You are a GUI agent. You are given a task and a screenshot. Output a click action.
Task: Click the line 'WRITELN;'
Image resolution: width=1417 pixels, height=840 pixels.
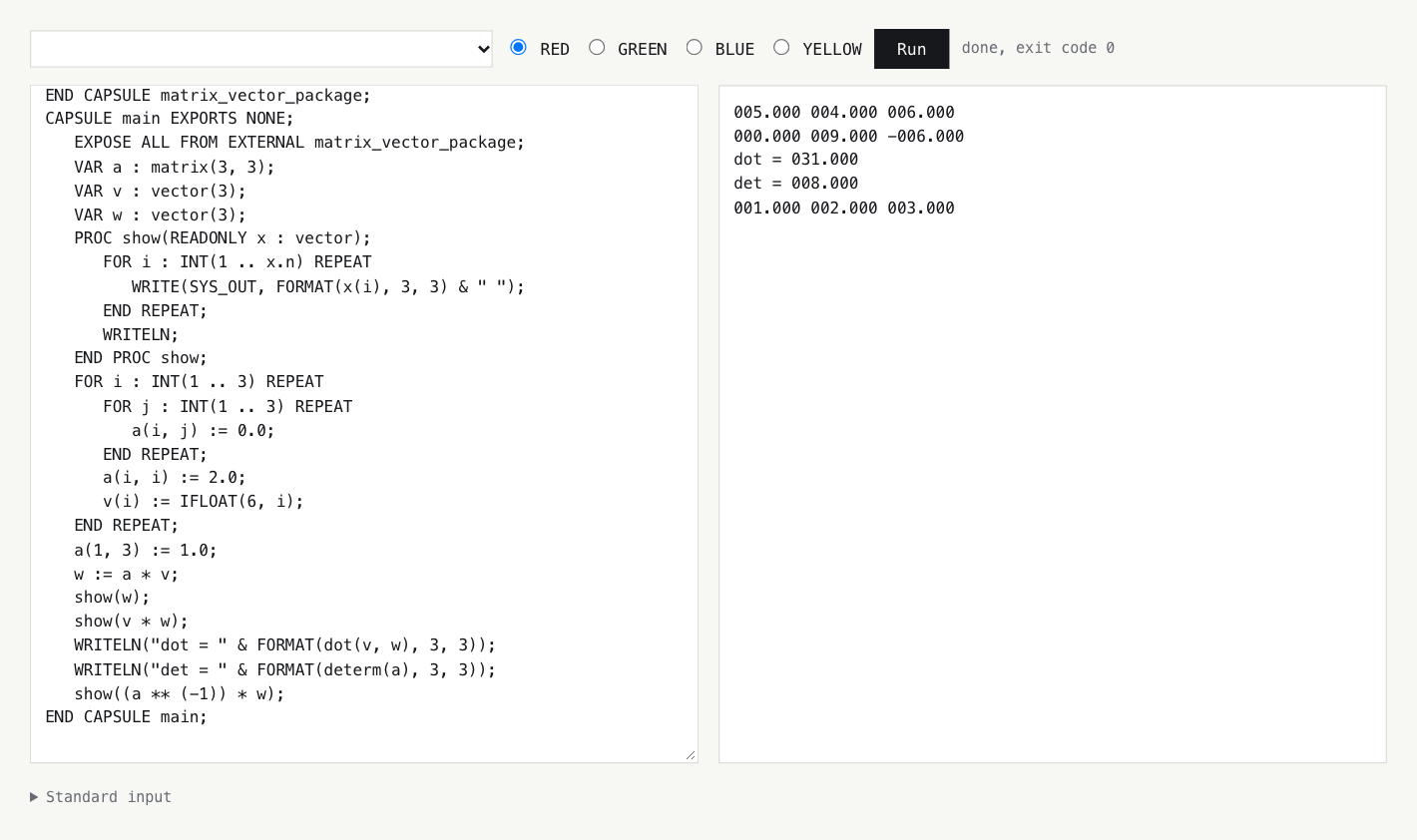[x=141, y=335]
